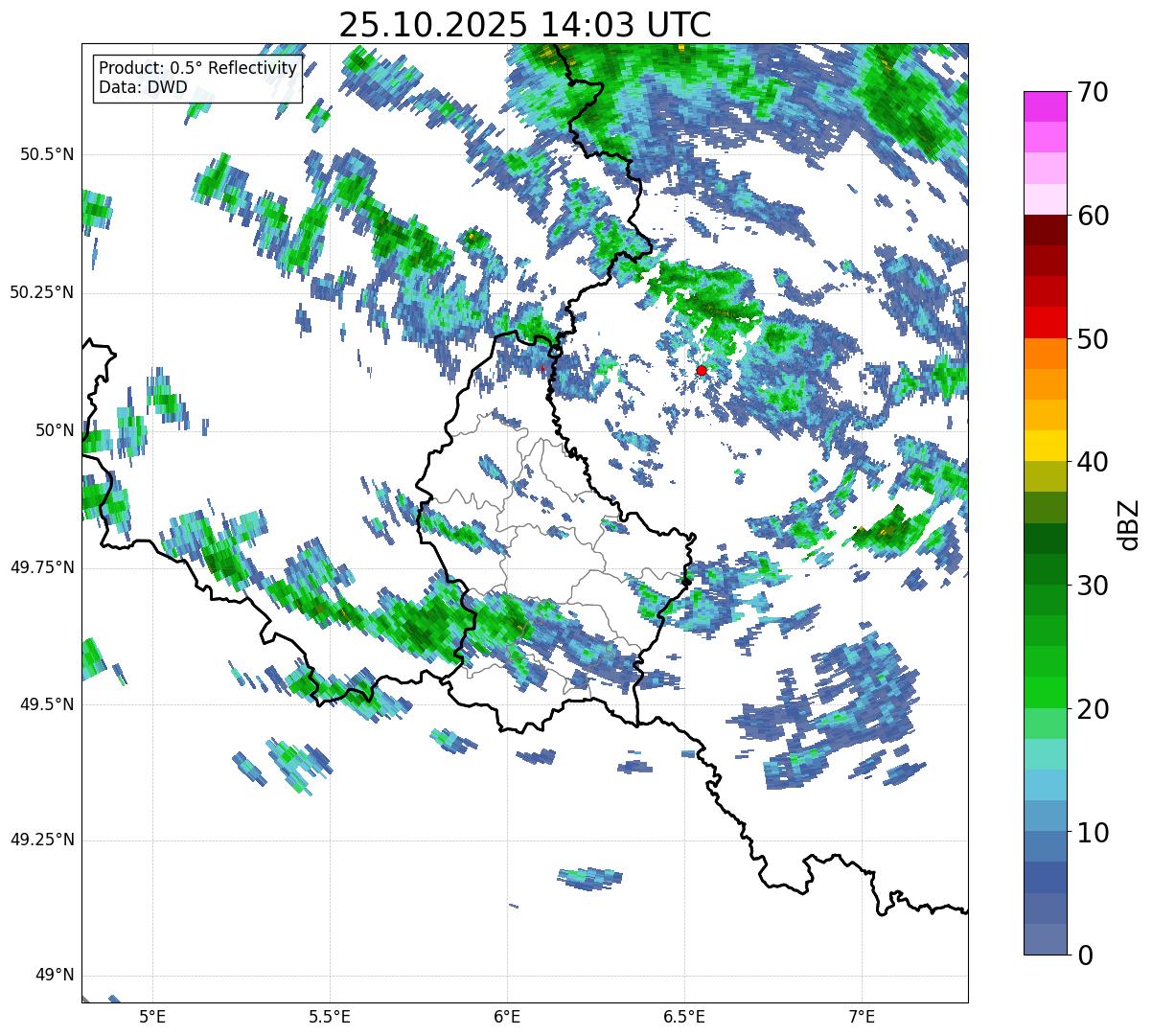1152x1036 pixels.
Task: Click the 5°E longitude label
Action: click(152, 1016)
